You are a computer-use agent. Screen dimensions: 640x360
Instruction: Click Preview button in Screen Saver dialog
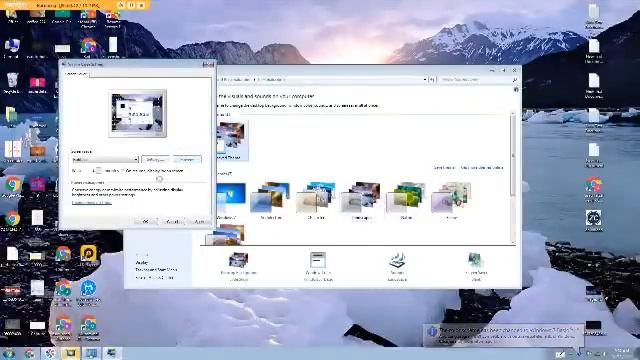(x=187, y=160)
